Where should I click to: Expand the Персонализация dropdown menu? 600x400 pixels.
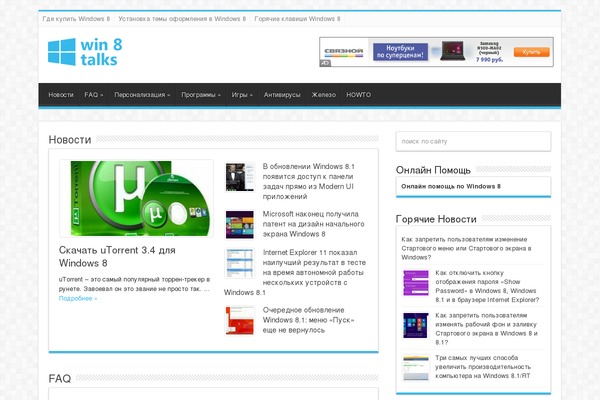[142, 95]
